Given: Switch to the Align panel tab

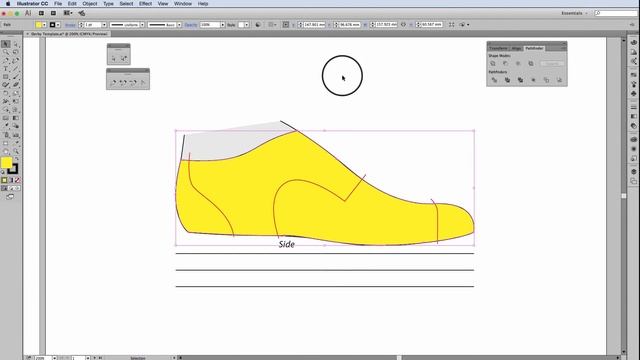Looking at the screenshot, I should pos(516,48).
